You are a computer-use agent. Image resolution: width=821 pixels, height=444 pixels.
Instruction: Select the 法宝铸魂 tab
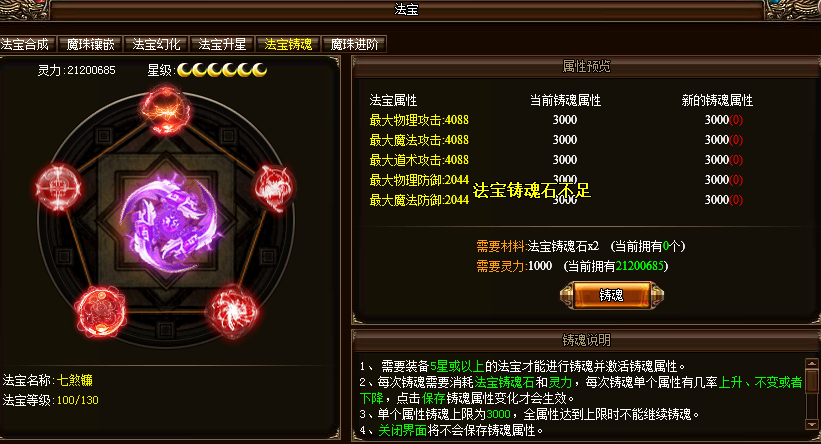point(288,45)
